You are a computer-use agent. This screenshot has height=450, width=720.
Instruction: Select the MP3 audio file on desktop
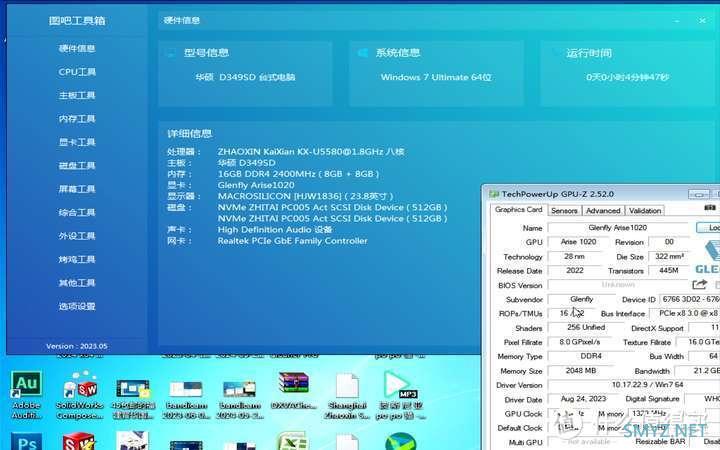(400, 395)
